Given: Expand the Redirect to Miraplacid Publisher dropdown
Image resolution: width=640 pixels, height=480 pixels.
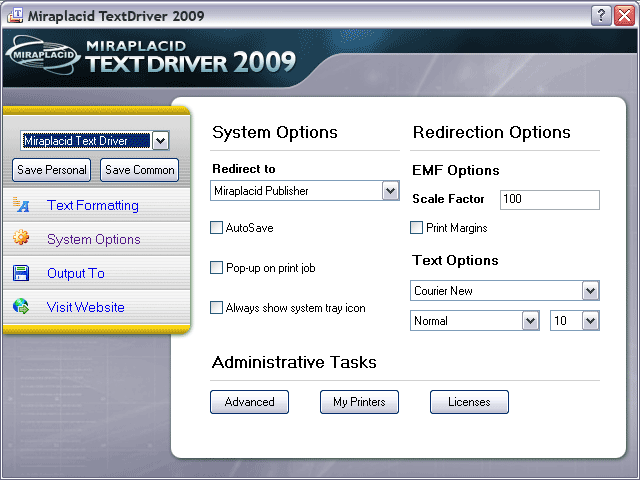Looking at the screenshot, I should (390, 191).
